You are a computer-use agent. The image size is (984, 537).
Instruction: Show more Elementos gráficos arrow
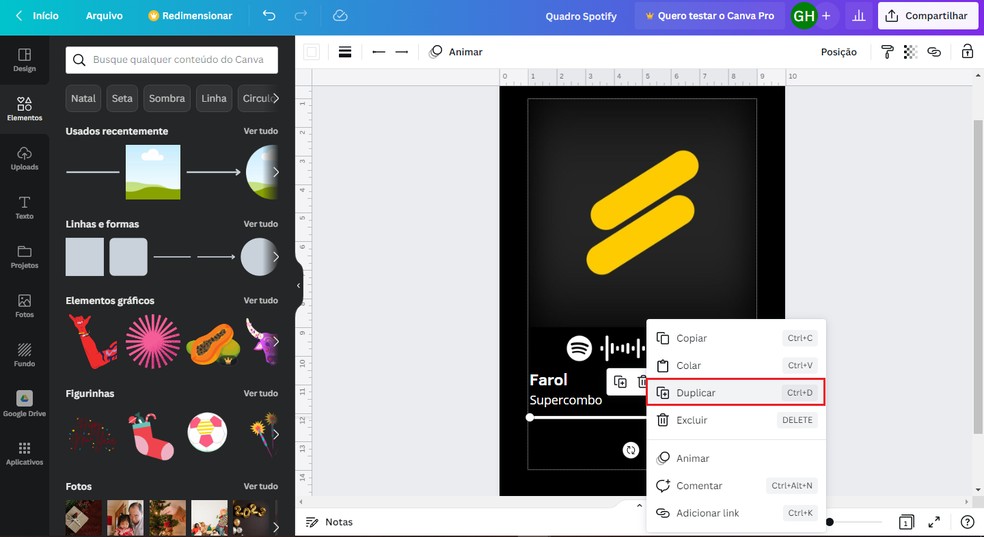point(275,341)
